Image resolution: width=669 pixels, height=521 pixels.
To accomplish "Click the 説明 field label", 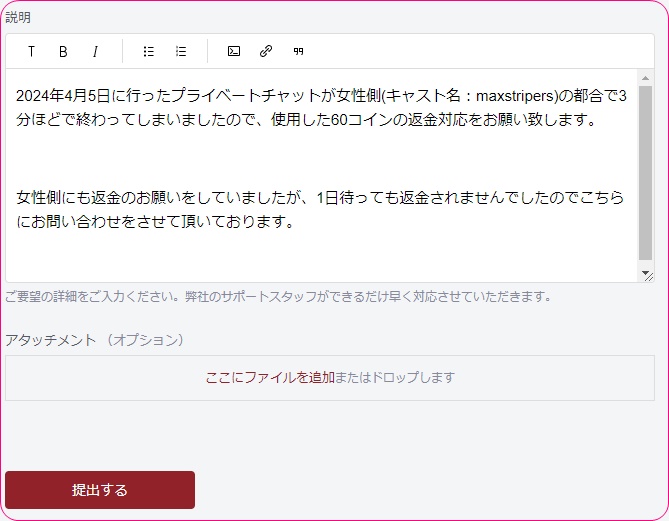I will [18, 18].
